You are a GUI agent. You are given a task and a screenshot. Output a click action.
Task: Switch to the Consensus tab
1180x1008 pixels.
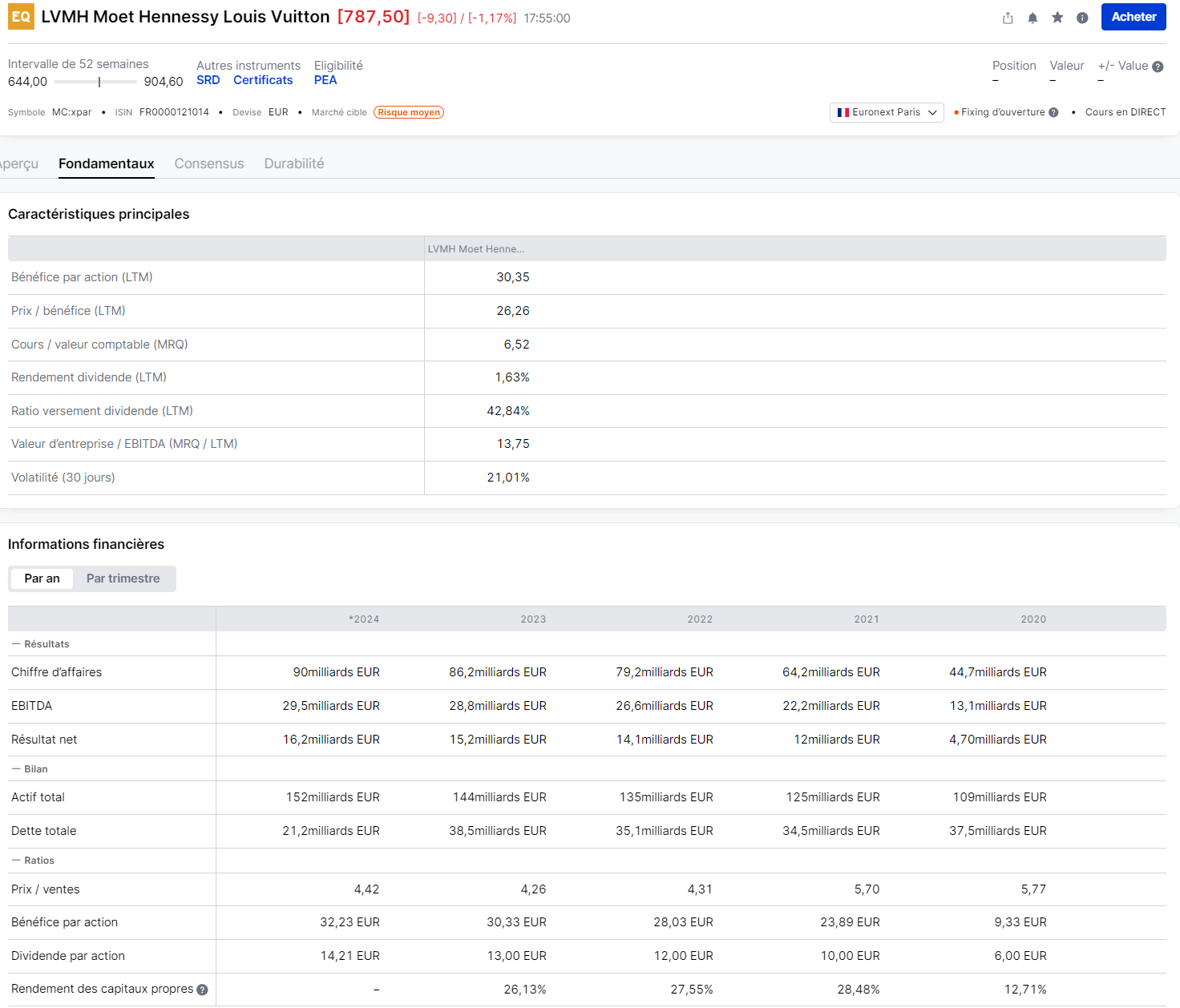tap(209, 163)
